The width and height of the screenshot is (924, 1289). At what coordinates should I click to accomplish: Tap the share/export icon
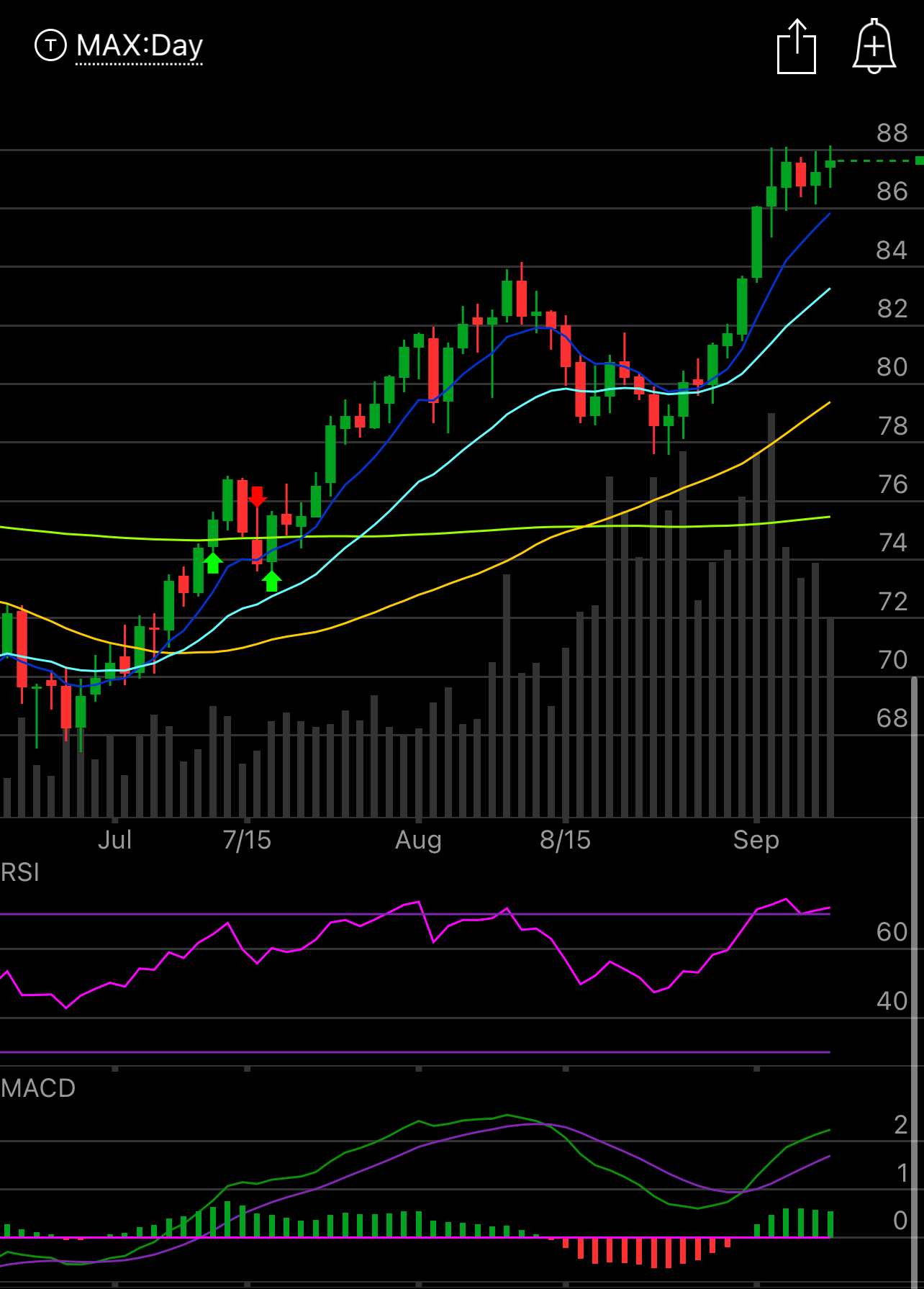tap(797, 47)
